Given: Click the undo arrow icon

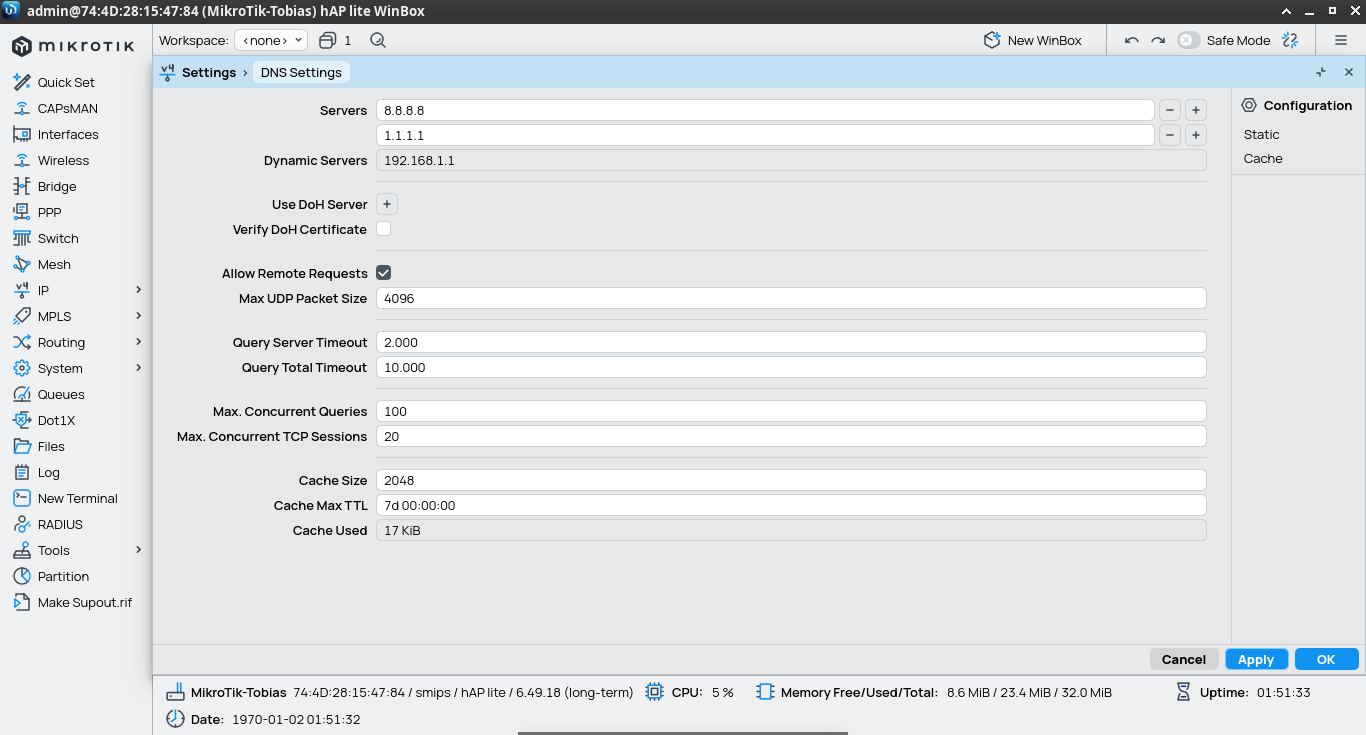Looking at the screenshot, I should 1131,41.
